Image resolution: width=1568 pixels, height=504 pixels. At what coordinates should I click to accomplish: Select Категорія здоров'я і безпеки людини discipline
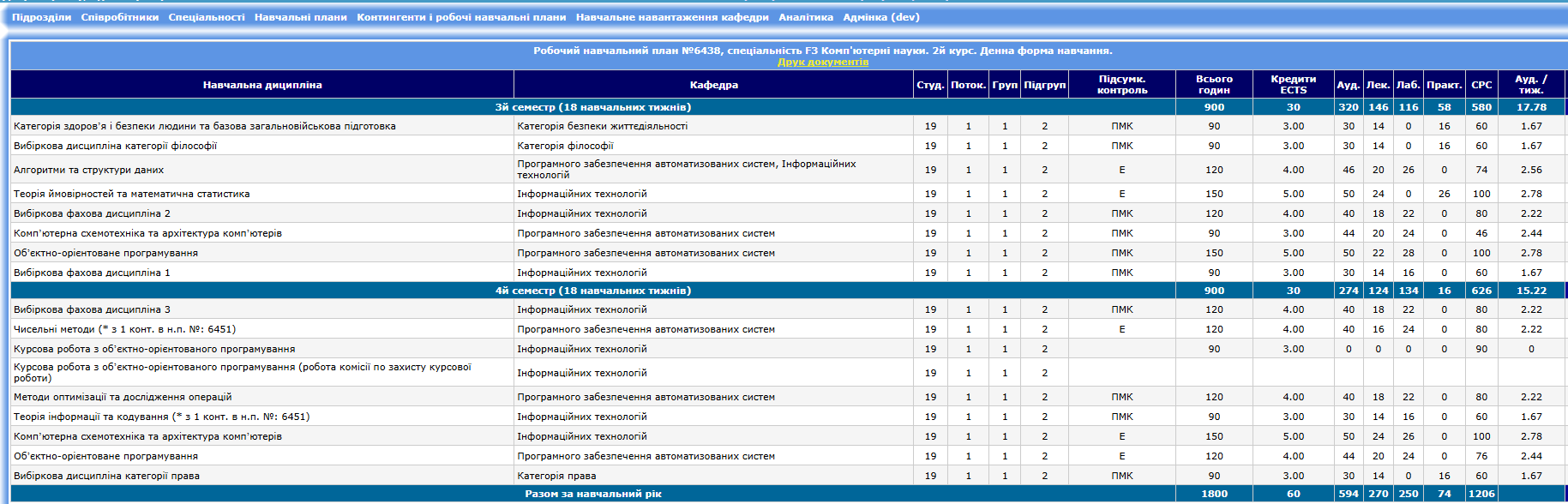click(x=205, y=126)
